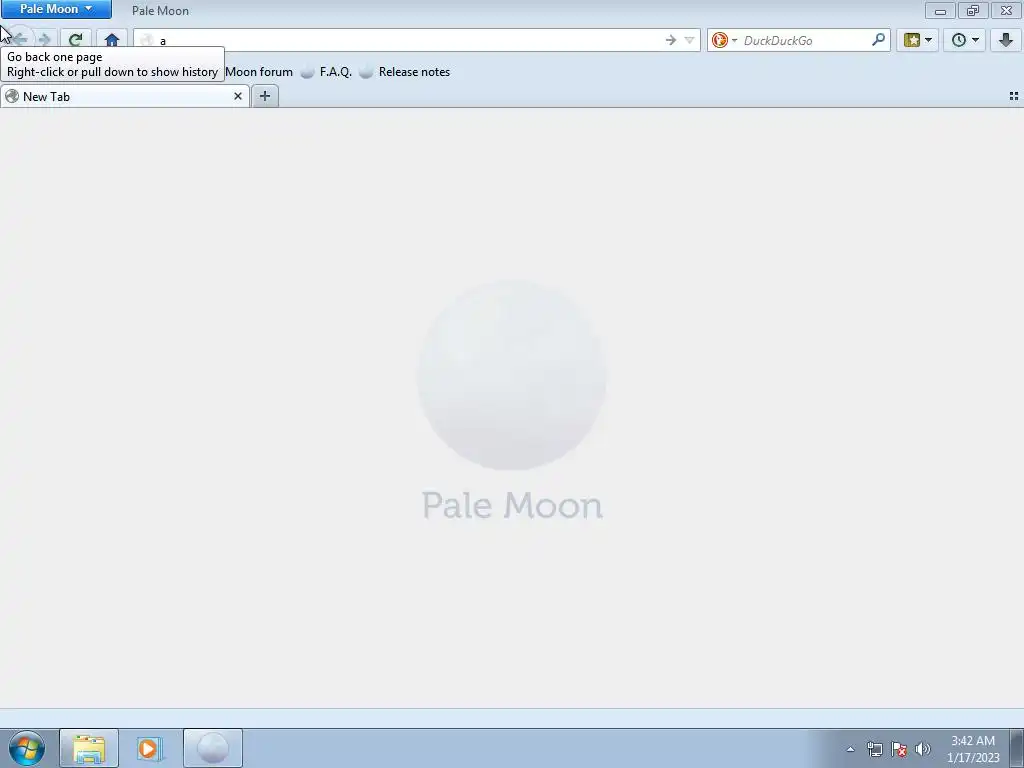
Task: Open the Windows Start menu
Action: [x=27, y=748]
